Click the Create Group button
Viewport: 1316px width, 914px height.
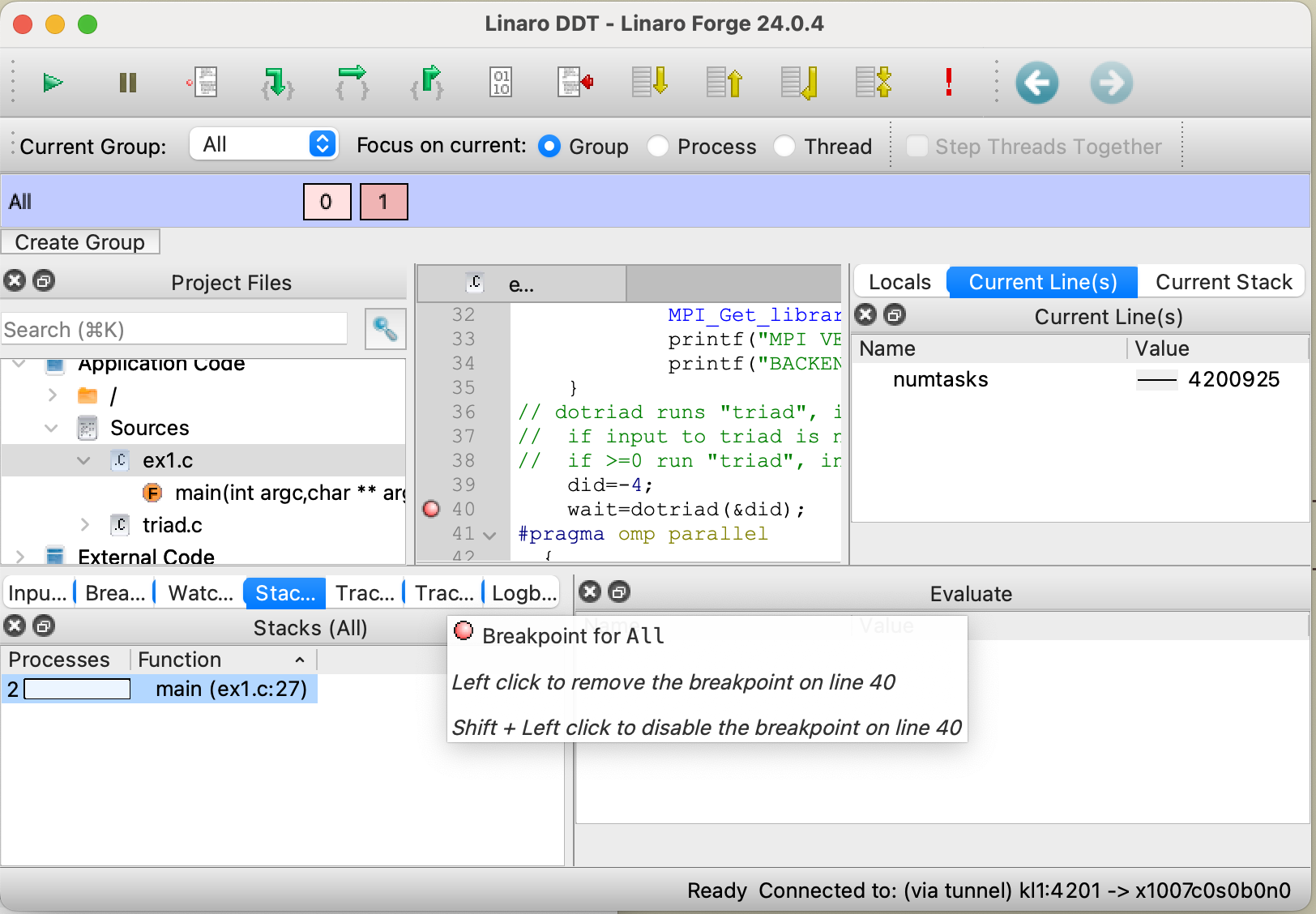coord(80,241)
